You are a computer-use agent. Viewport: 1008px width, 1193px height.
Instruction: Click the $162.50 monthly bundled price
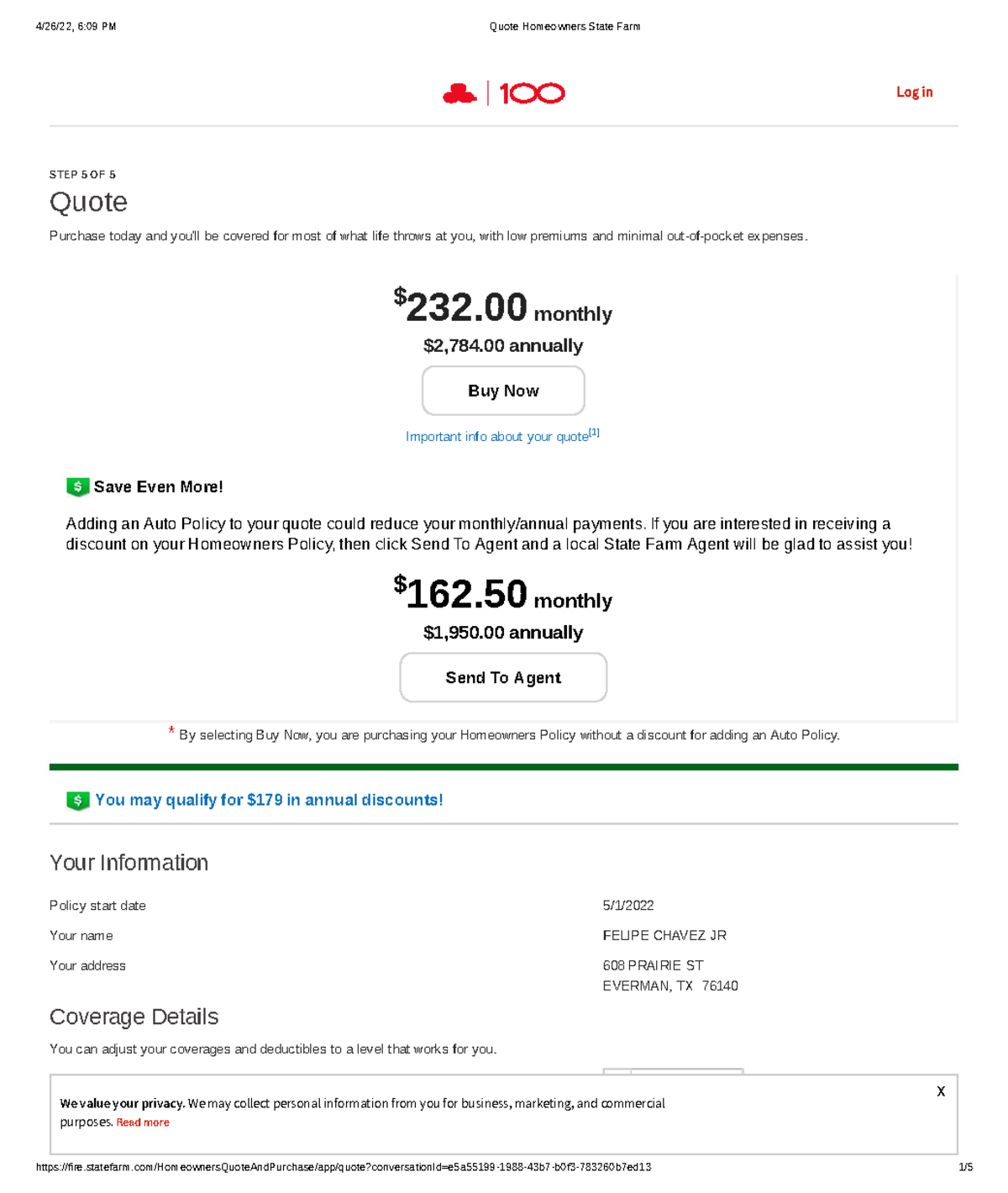coord(466,594)
